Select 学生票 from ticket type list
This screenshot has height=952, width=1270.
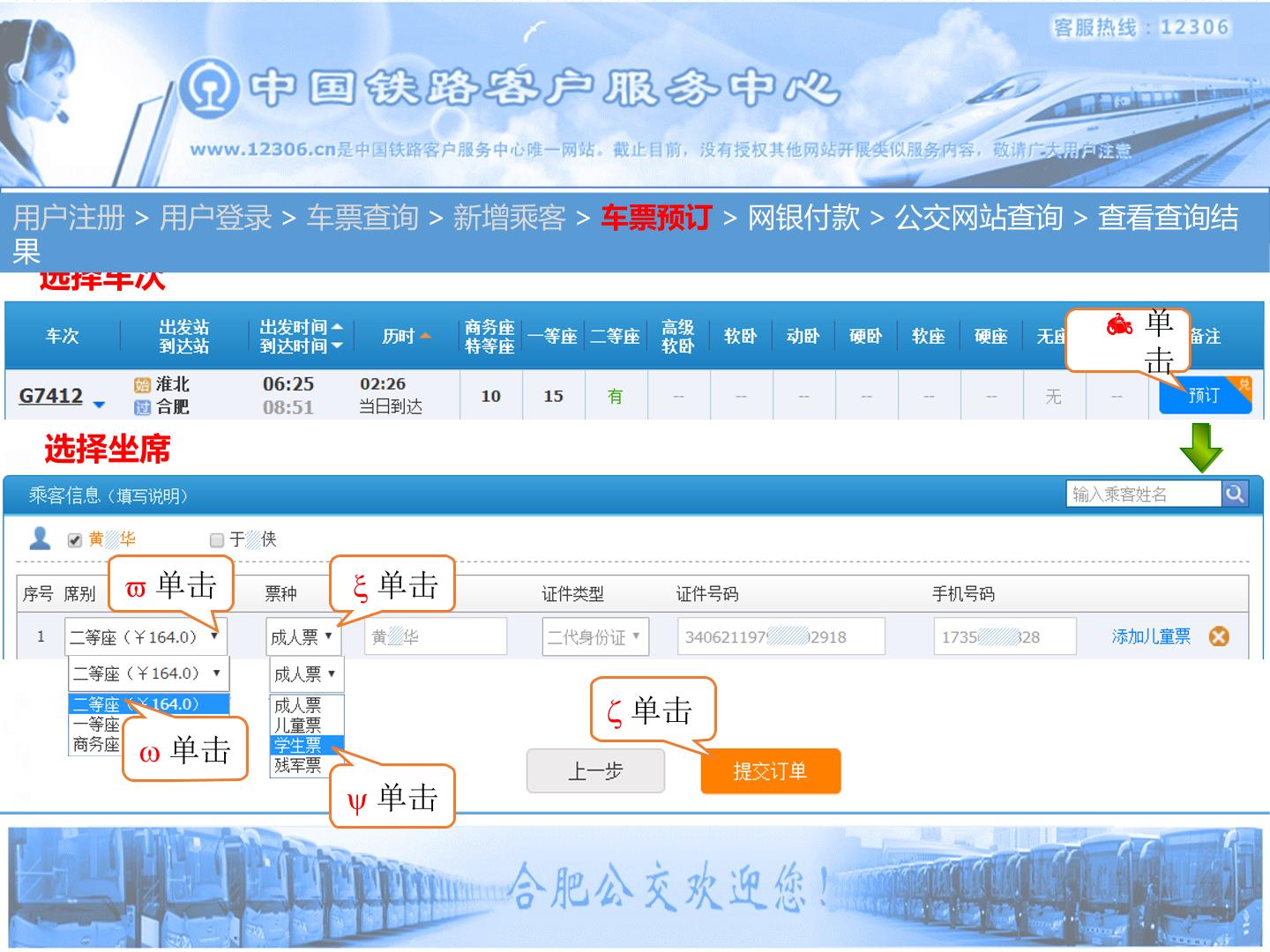(298, 746)
